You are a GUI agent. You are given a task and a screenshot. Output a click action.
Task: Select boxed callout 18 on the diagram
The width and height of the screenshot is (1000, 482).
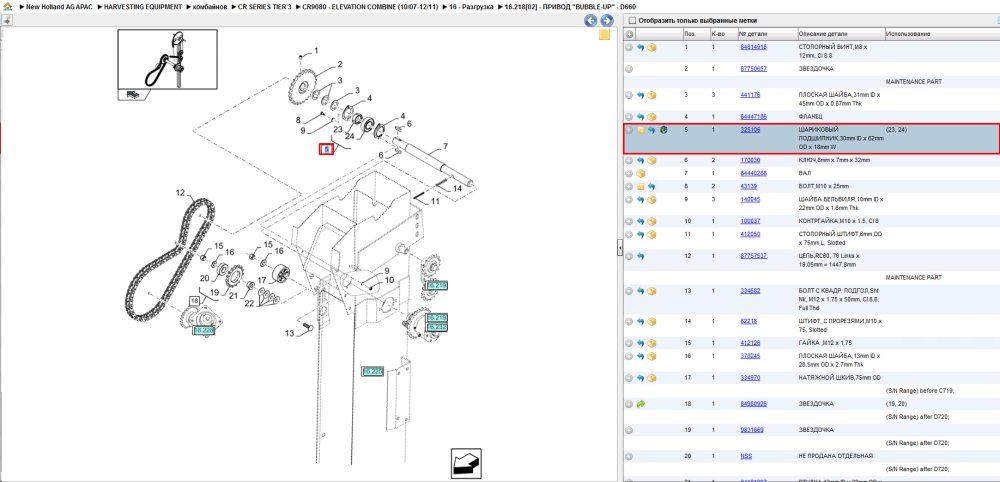pos(195,300)
